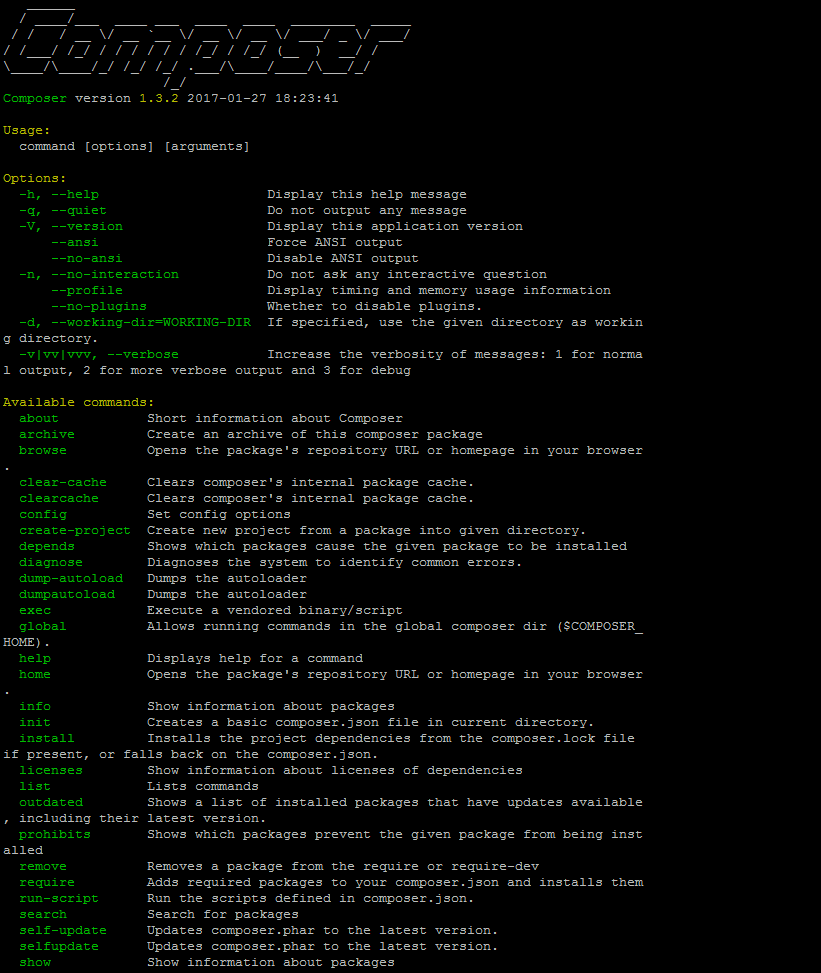Click the 'install' command name
This screenshot has width=821, height=973.
[x=47, y=738]
